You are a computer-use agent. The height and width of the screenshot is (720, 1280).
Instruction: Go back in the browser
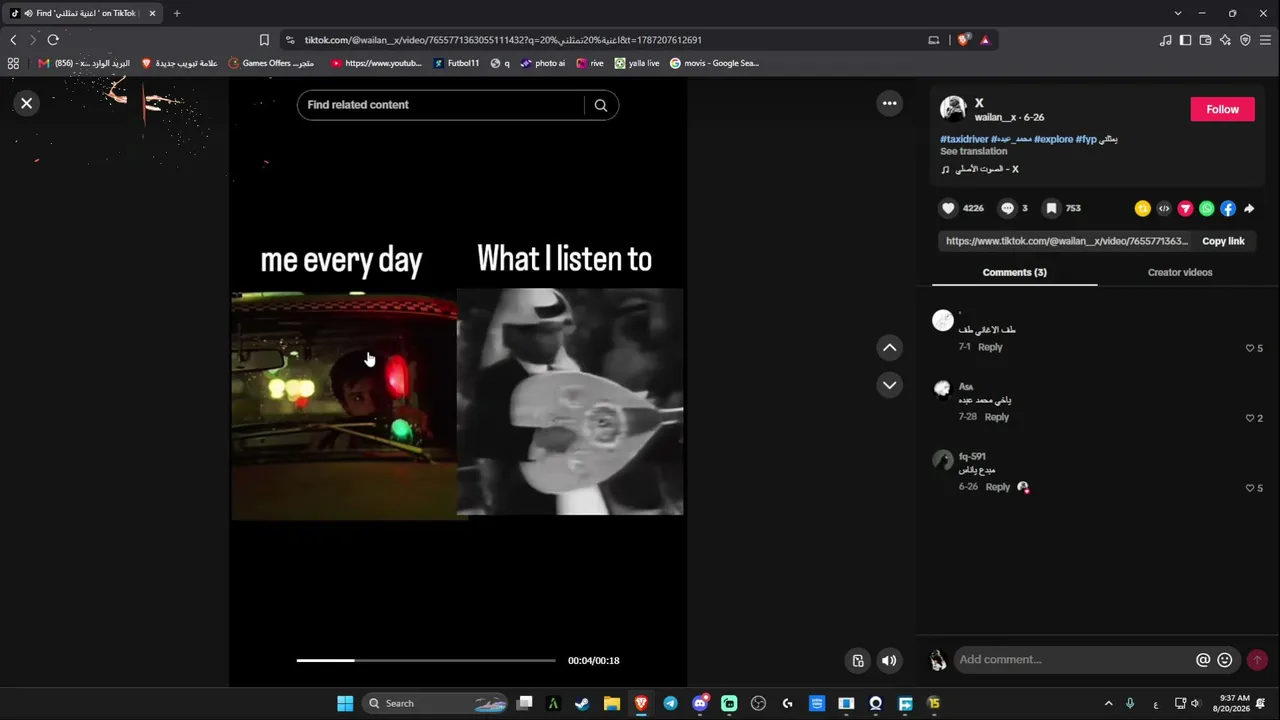point(13,40)
